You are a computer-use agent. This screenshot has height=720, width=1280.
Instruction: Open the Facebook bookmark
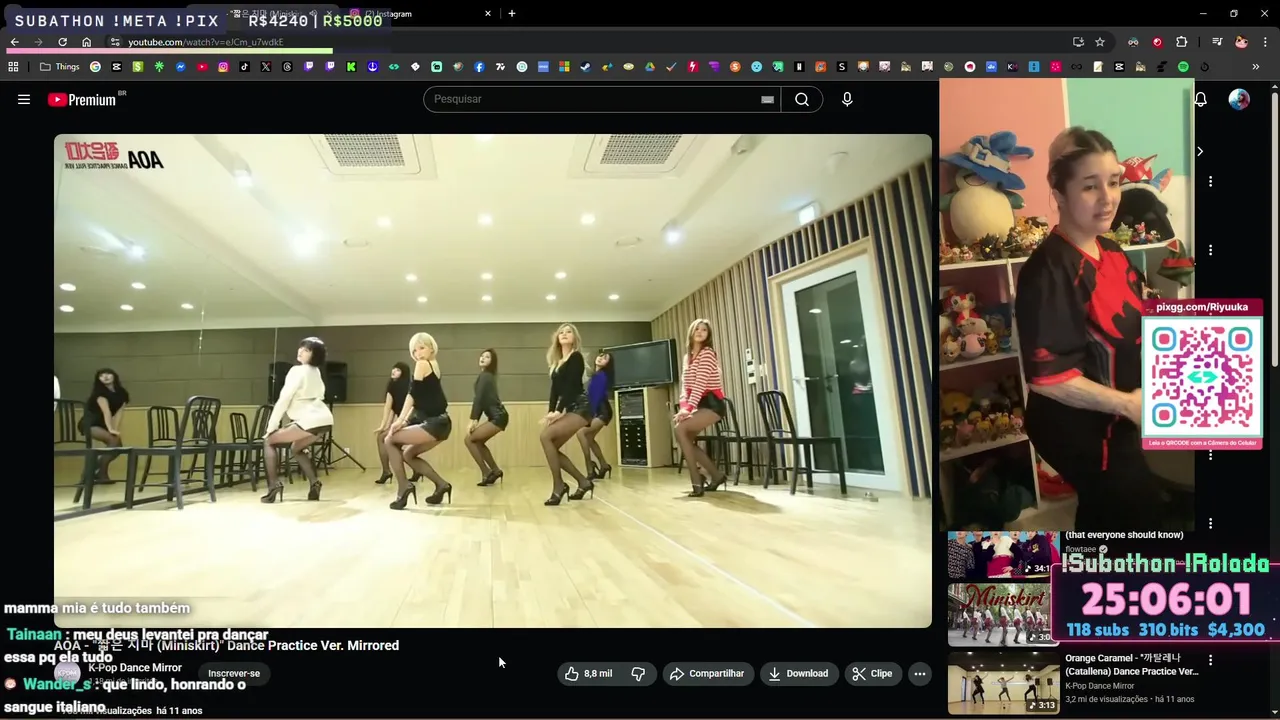tap(479, 67)
